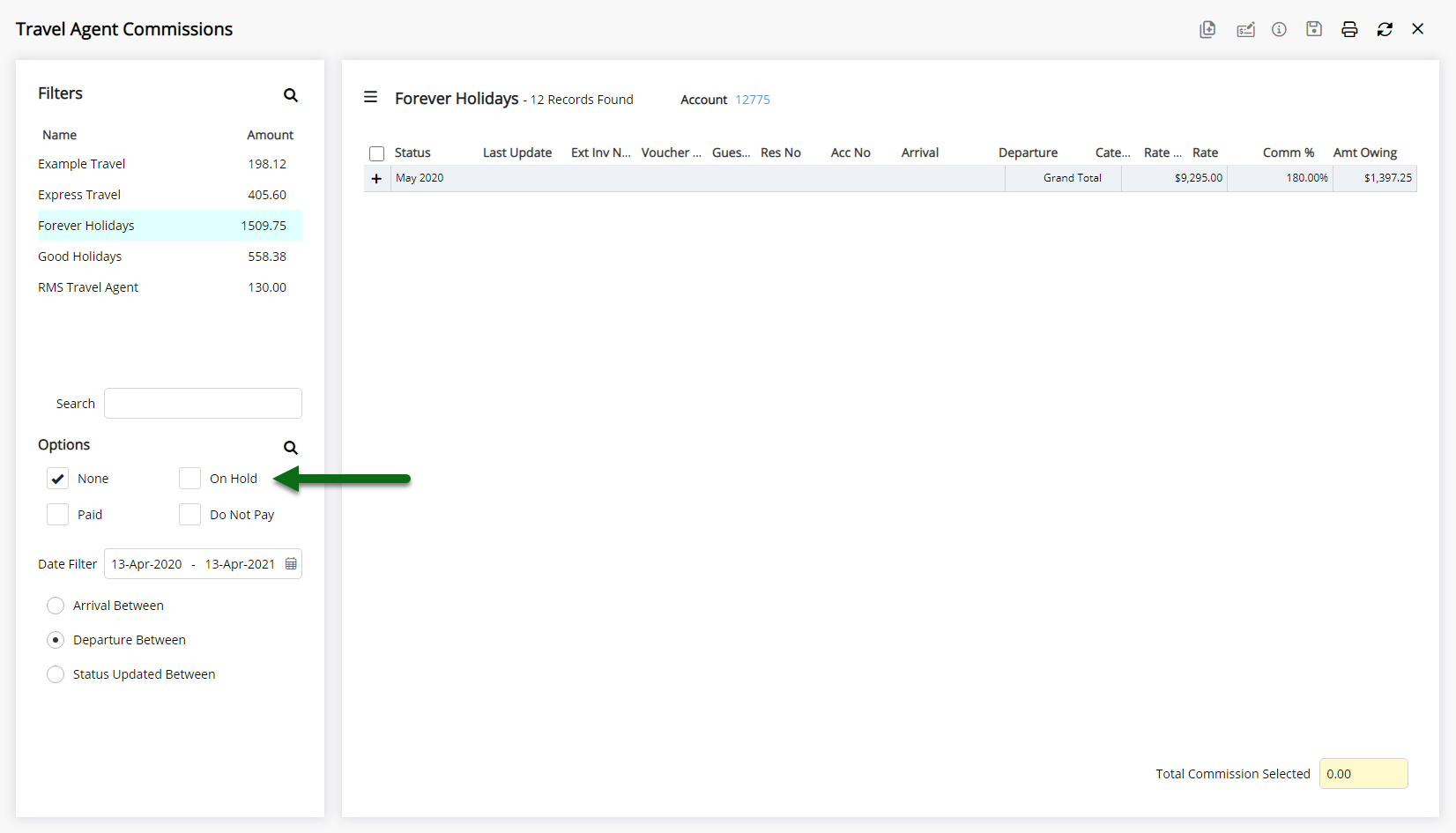Toggle the select-all checkbox beside Status header
Screen dimensions: 1456x833
[377, 153]
